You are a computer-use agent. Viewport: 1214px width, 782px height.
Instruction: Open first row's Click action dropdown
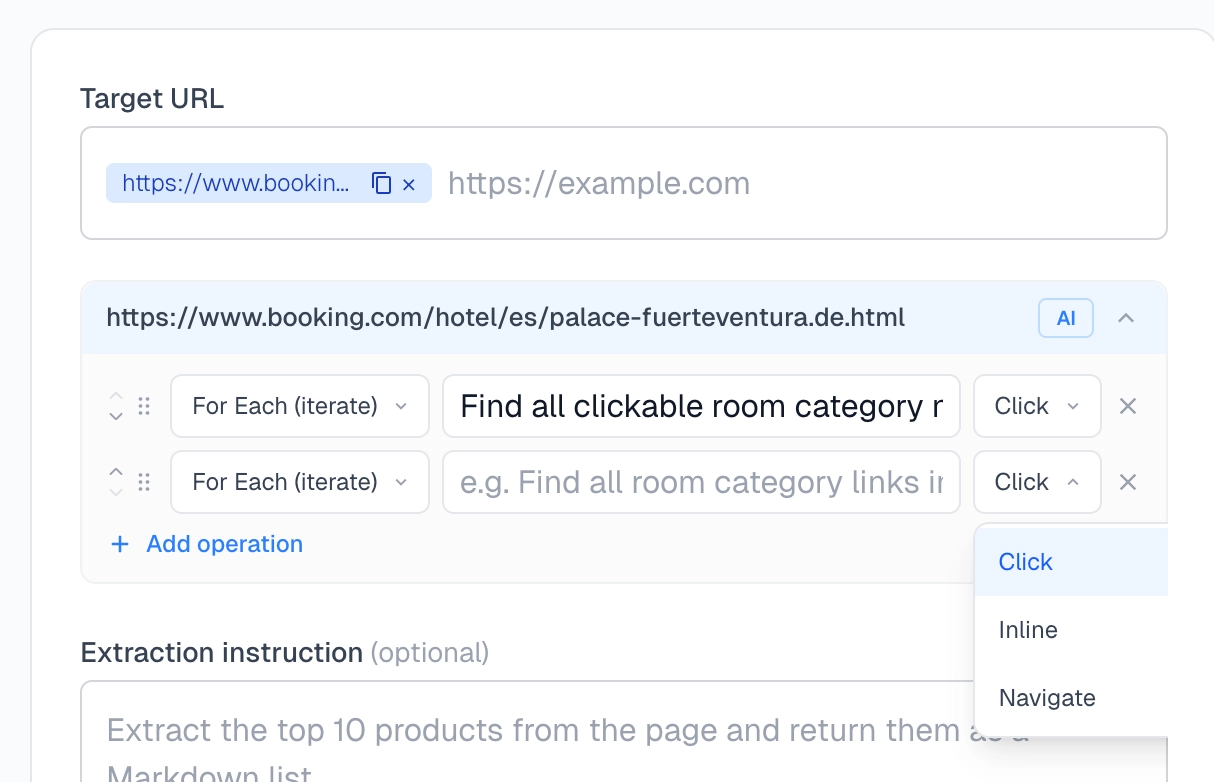pyautogui.click(x=1036, y=406)
